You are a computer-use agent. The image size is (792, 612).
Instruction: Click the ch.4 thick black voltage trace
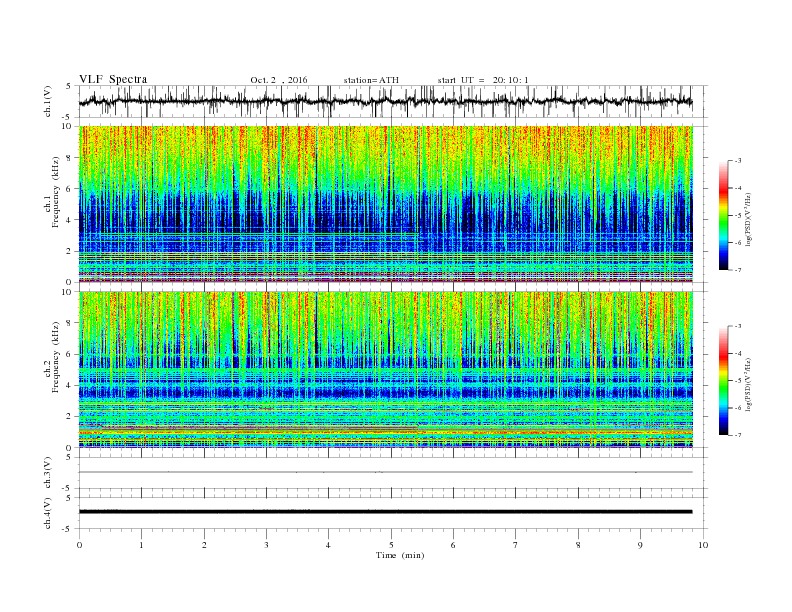pyautogui.click(x=385, y=512)
